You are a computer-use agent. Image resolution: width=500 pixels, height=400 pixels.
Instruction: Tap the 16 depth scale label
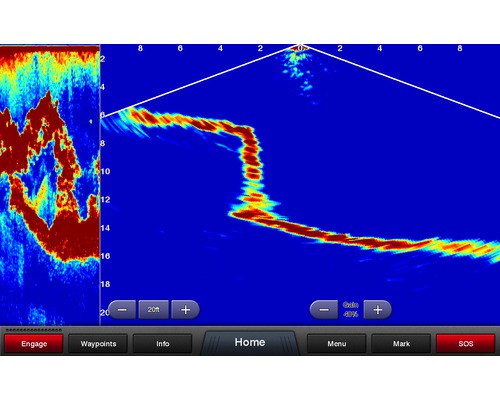[105, 256]
